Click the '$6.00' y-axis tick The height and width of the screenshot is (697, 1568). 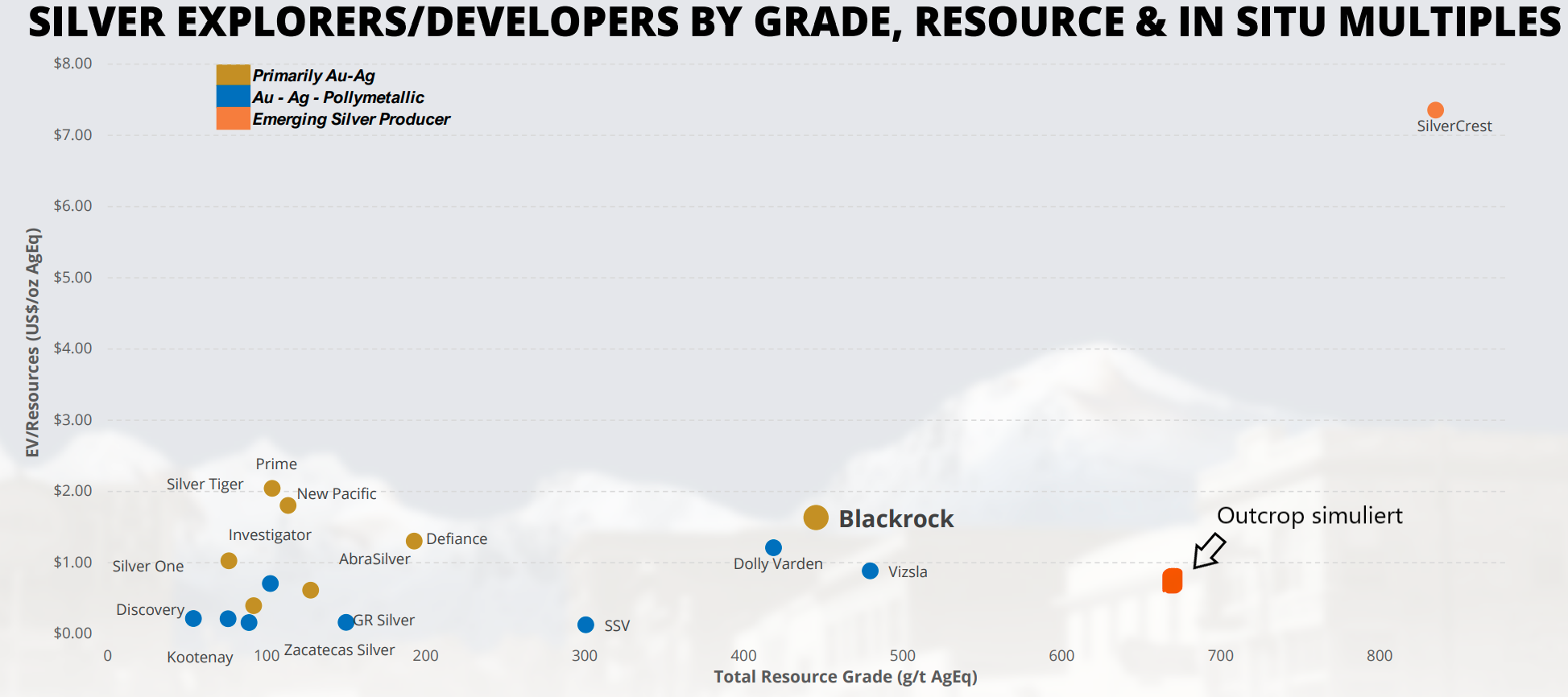pos(72,206)
